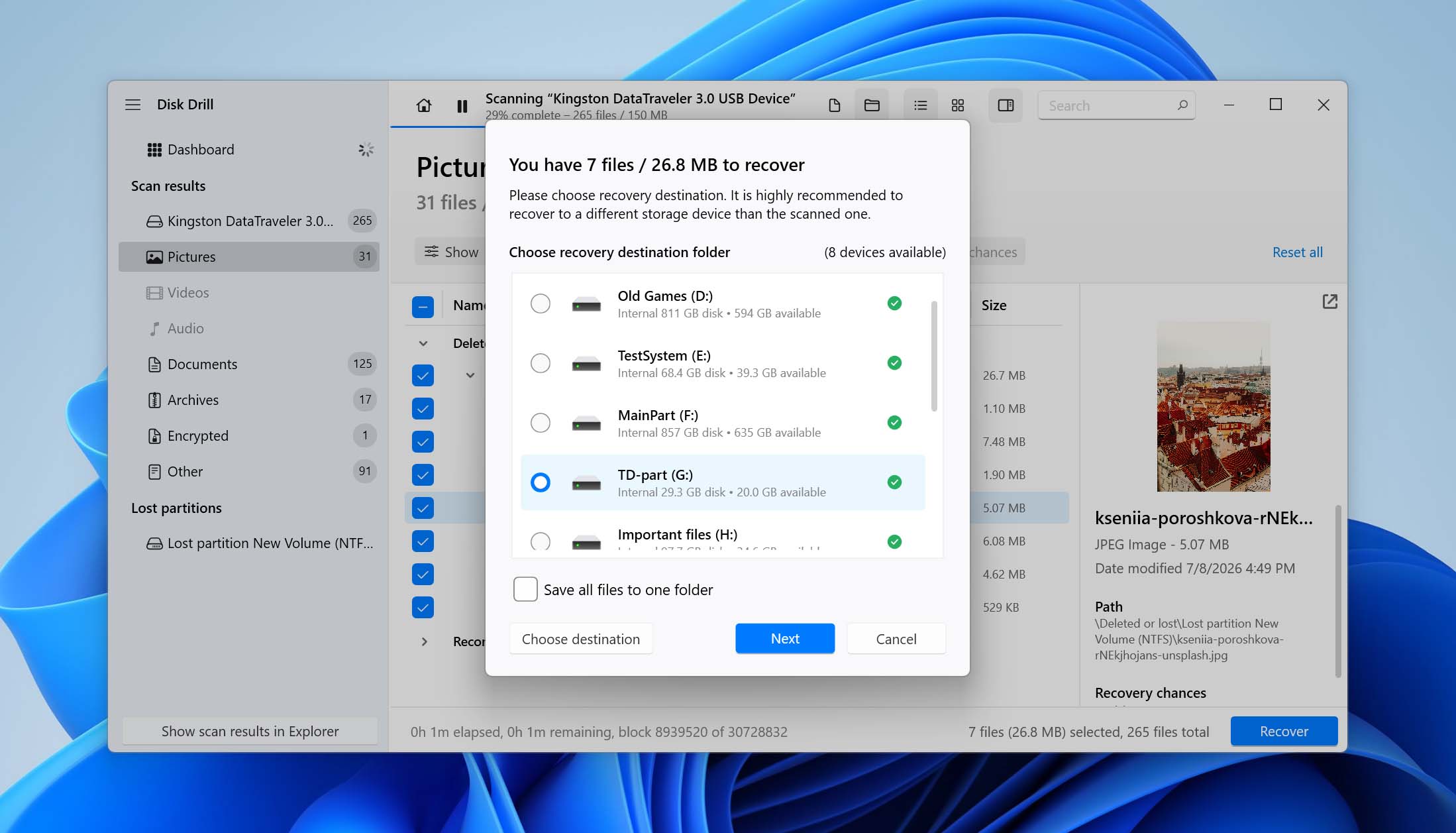
Task: Click the Size column header
Action: pos(994,305)
